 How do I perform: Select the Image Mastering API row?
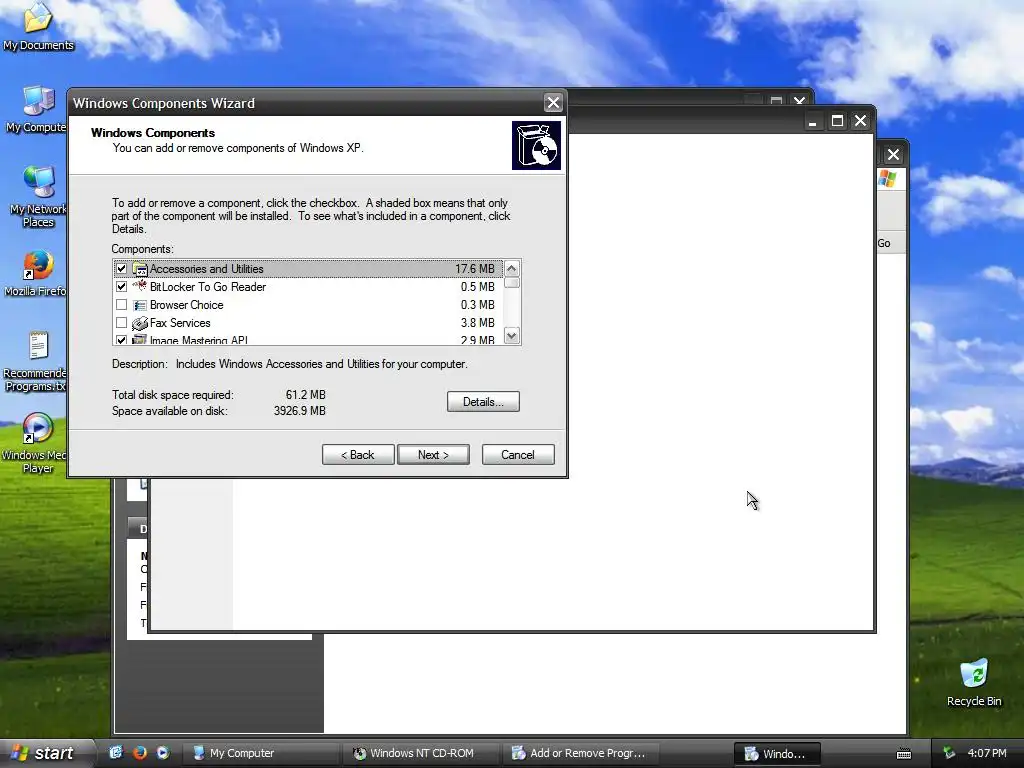point(308,339)
